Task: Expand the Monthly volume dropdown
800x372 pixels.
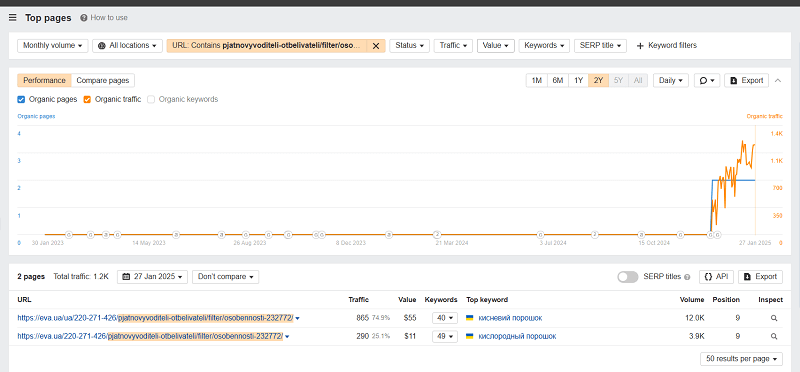Action: point(53,45)
